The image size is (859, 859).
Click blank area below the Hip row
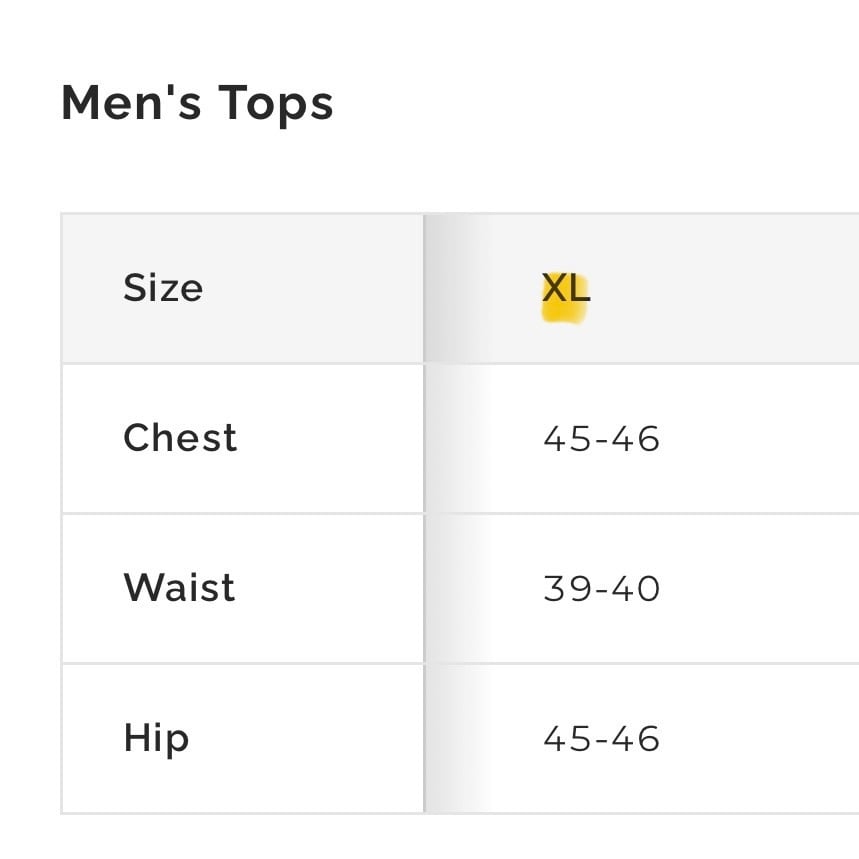[430, 837]
